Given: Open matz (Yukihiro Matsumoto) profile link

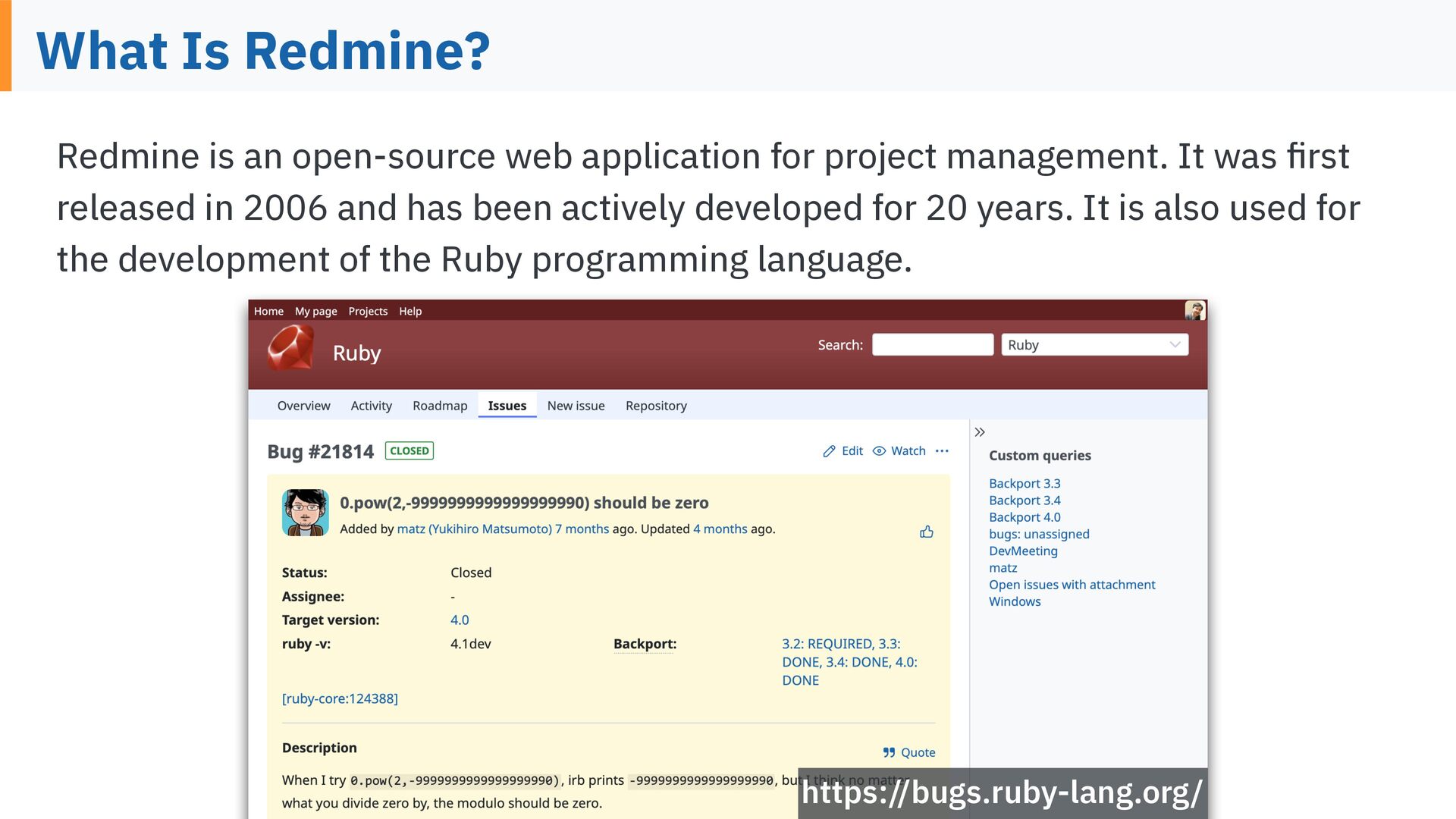Looking at the screenshot, I should point(475,529).
